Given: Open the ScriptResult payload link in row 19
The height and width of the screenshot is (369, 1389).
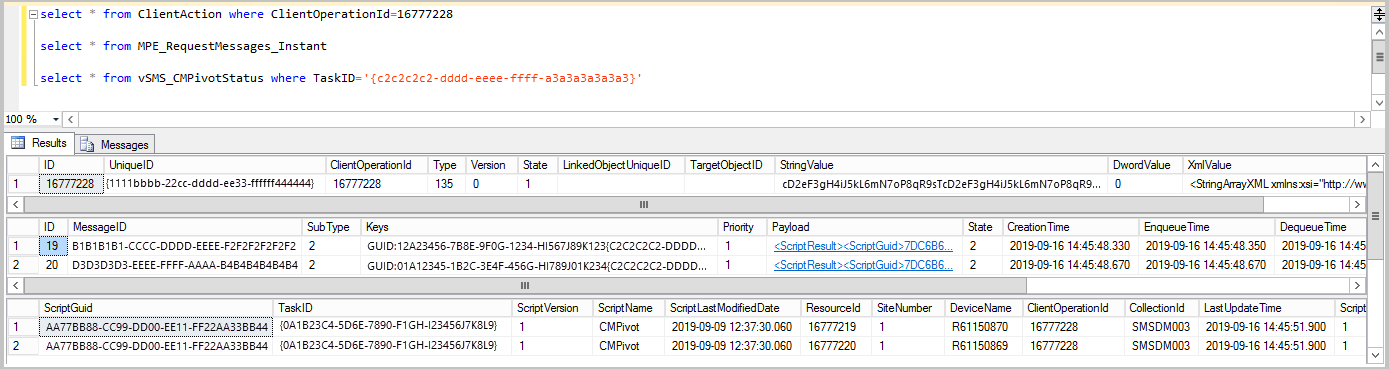Looking at the screenshot, I should point(862,246).
